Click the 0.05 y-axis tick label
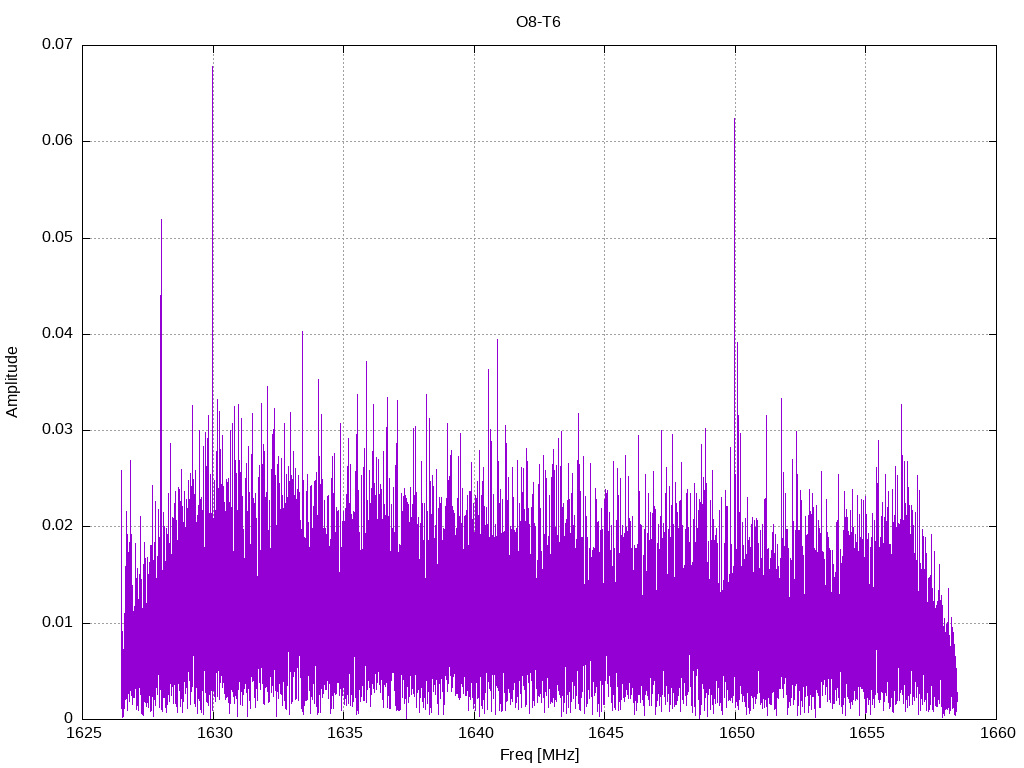This screenshot has width=1024, height=768. (x=57, y=238)
